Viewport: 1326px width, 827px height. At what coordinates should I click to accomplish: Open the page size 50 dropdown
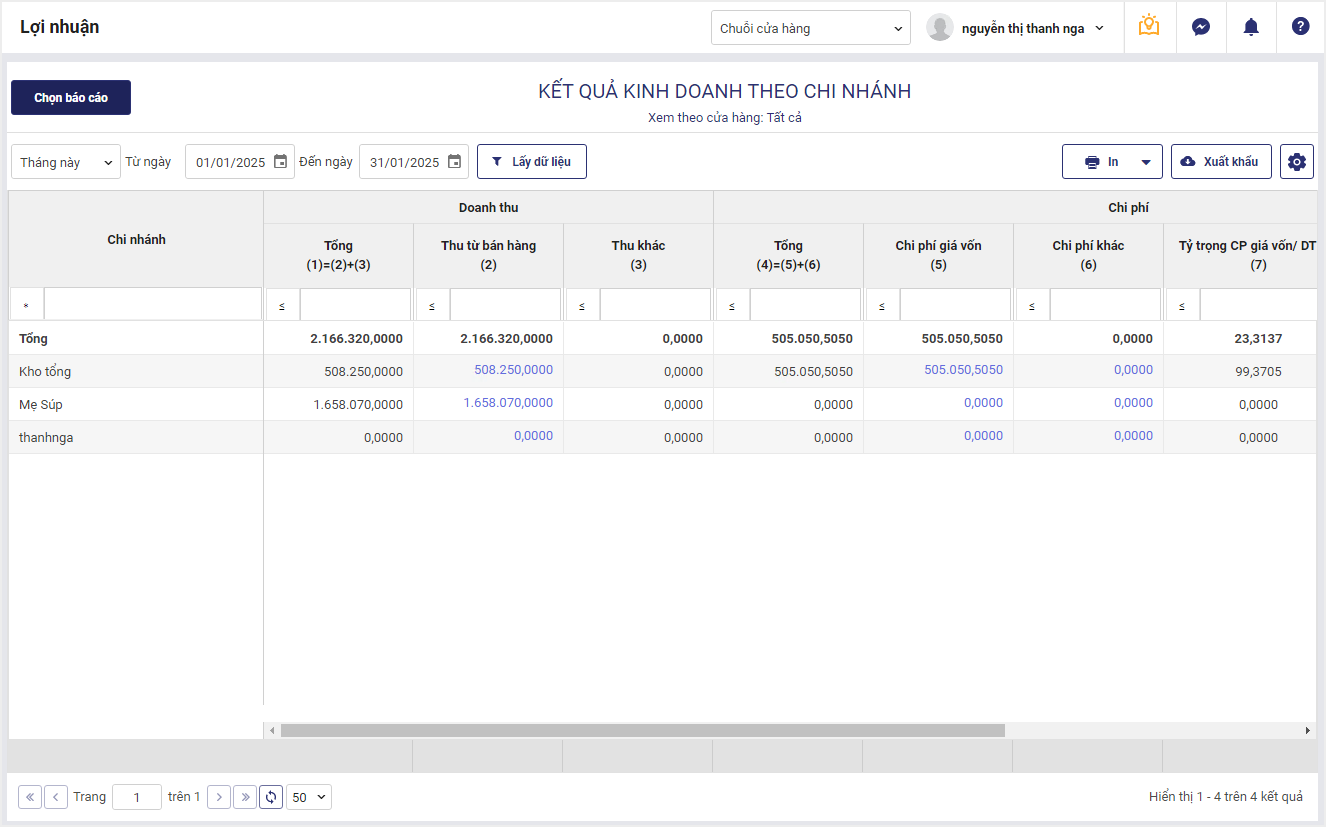click(308, 797)
